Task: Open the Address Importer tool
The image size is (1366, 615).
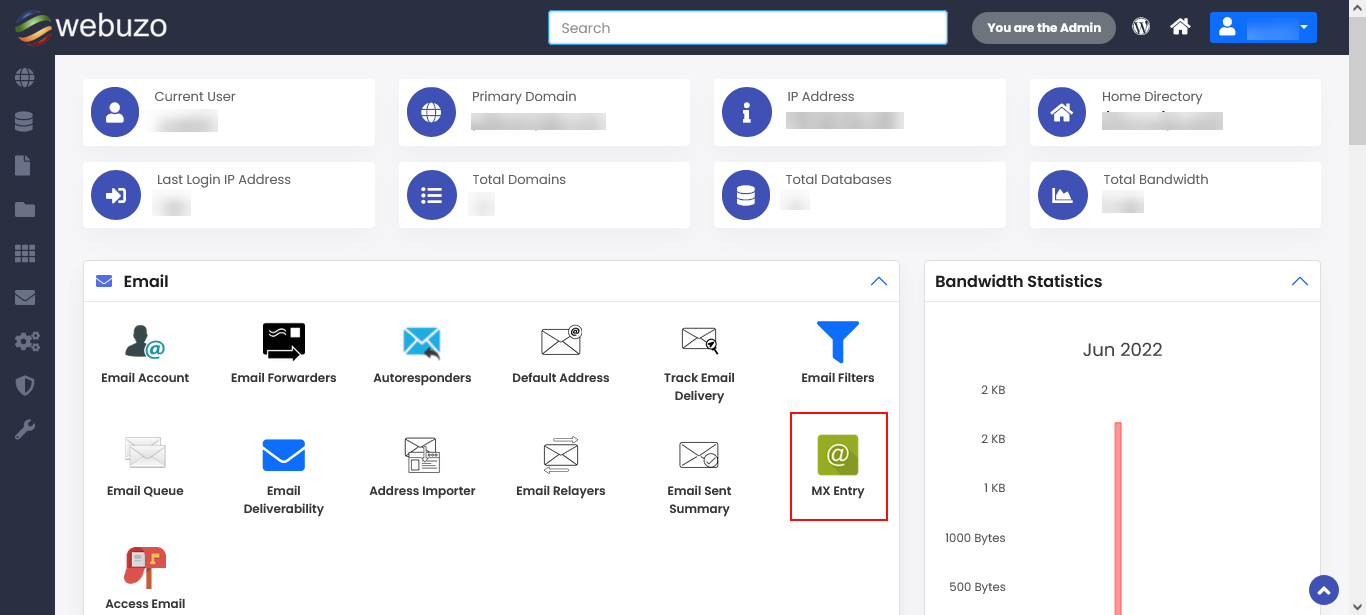Action: (422, 456)
